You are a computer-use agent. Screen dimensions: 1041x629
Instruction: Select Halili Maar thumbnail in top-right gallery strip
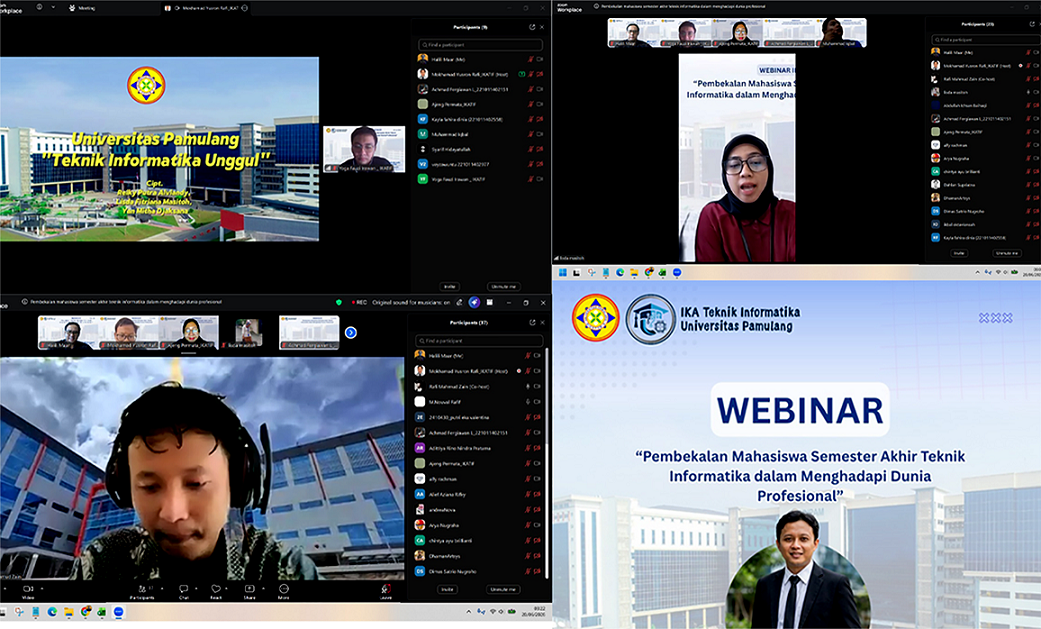[x=633, y=33]
